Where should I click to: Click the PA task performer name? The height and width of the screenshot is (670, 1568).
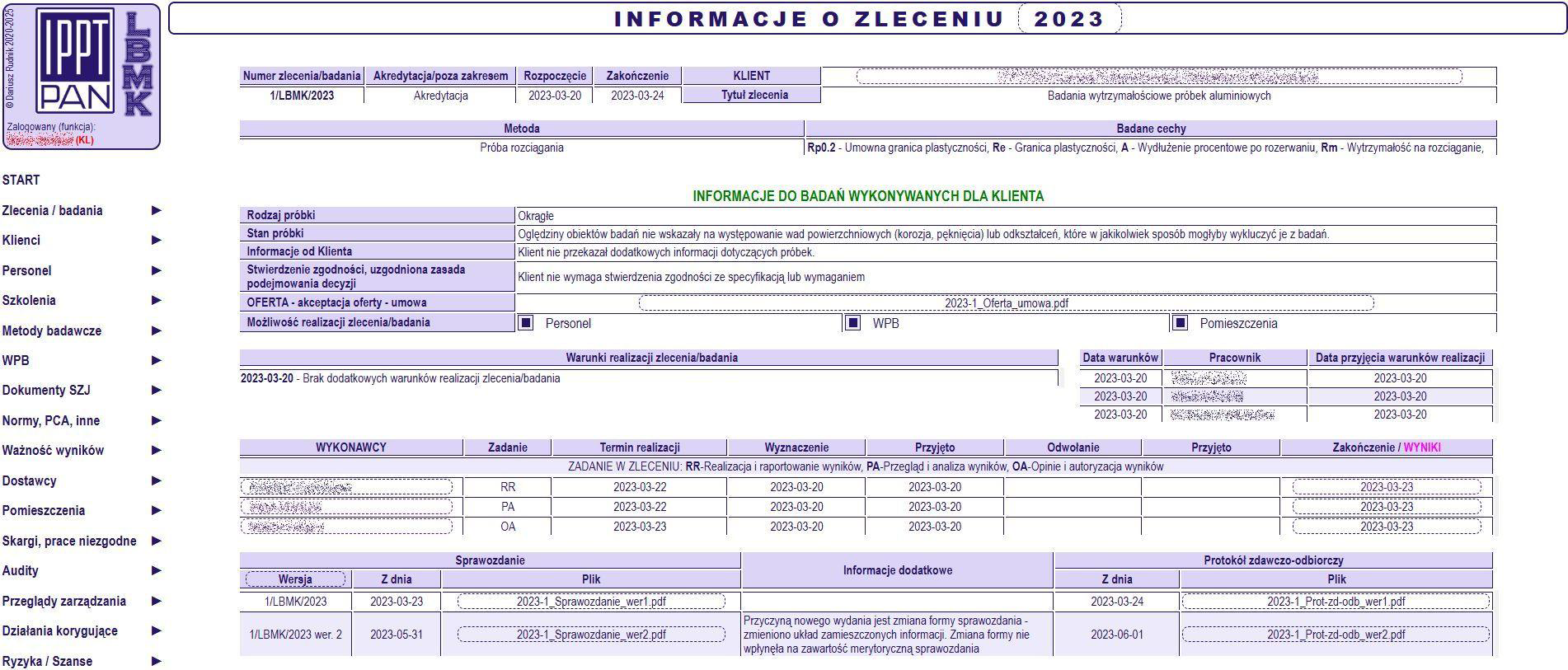coord(346,507)
